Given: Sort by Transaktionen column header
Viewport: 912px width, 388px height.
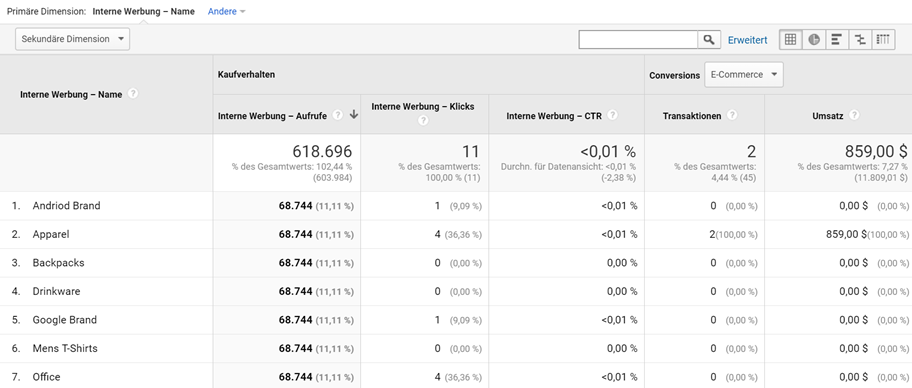Looking at the screenshot, I should tap(692, 116).
